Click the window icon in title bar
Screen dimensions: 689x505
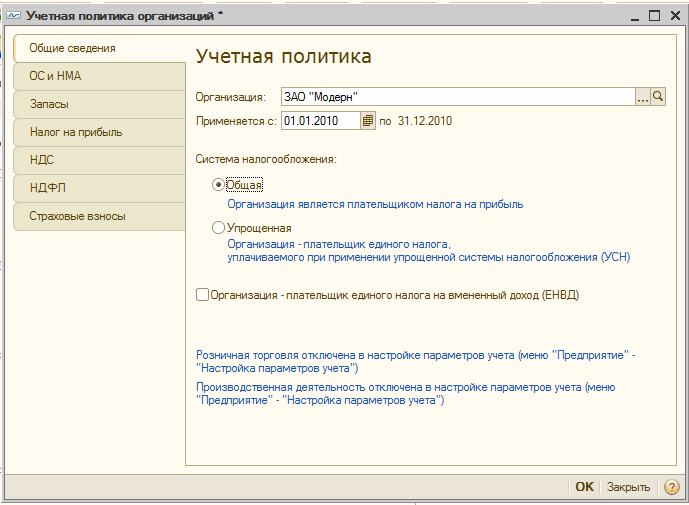14,16
